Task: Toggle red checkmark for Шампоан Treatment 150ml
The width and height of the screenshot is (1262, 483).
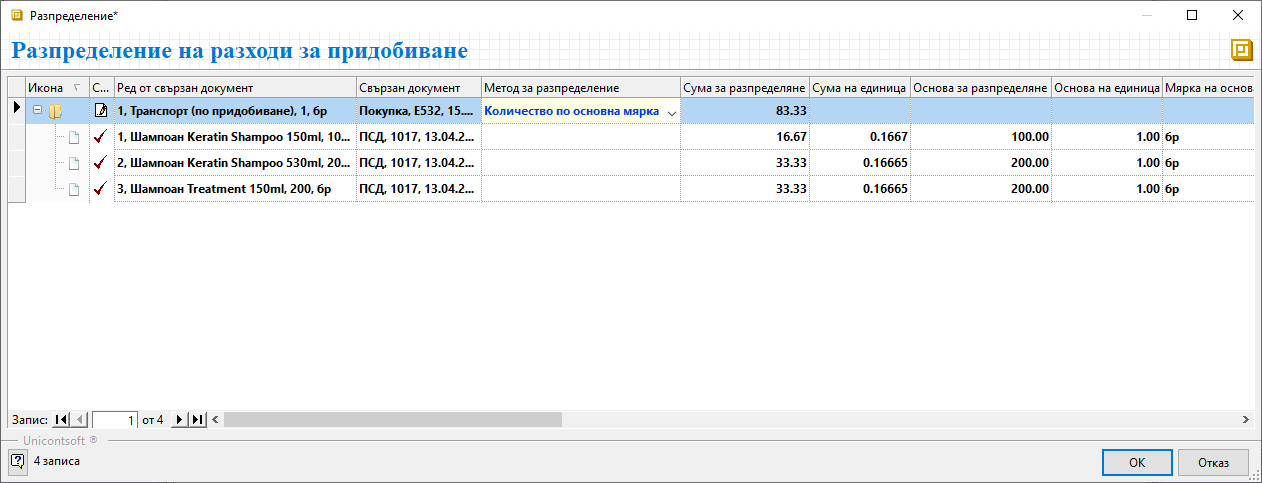Action: click(x=100, y=189)
